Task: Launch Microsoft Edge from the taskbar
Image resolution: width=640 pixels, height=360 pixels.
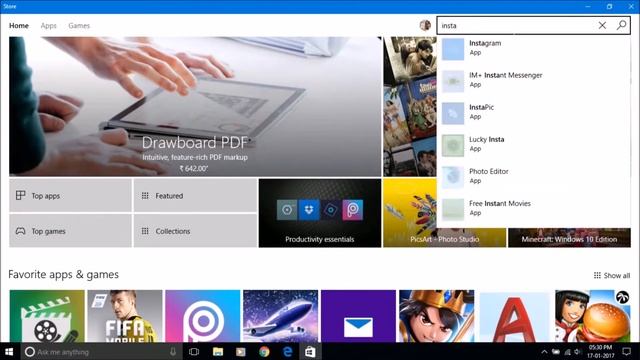Action: pyautogui.click(x=287, y=351)
